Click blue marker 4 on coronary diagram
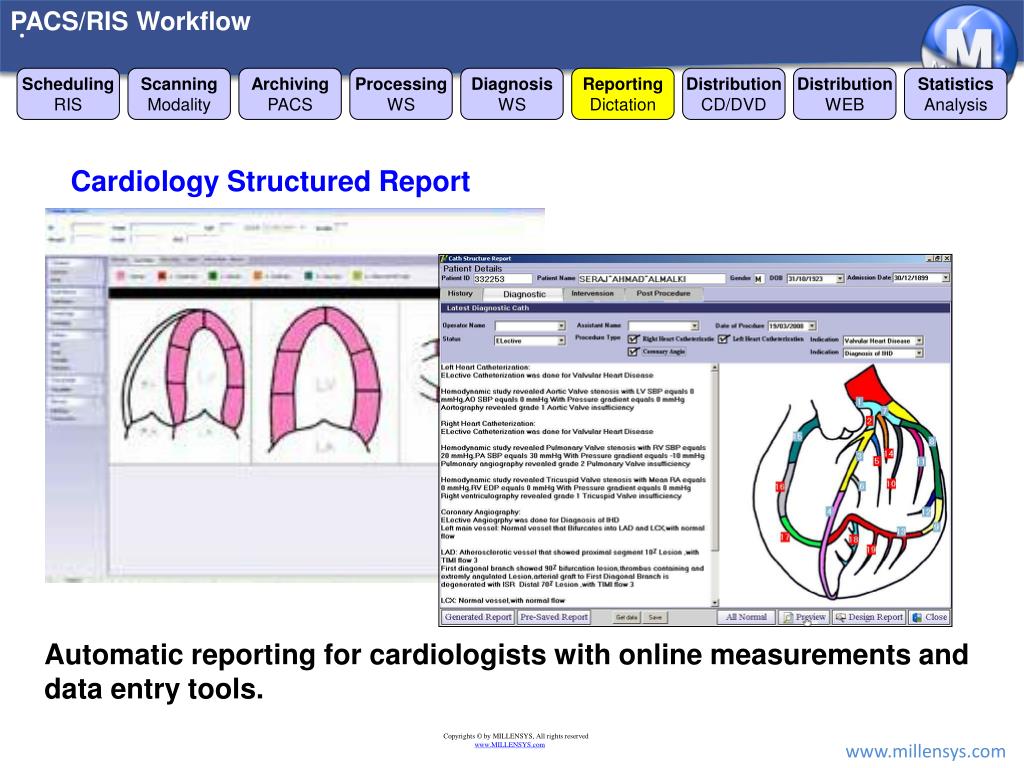Screen dimensions: 1024x768 point(830,511)
